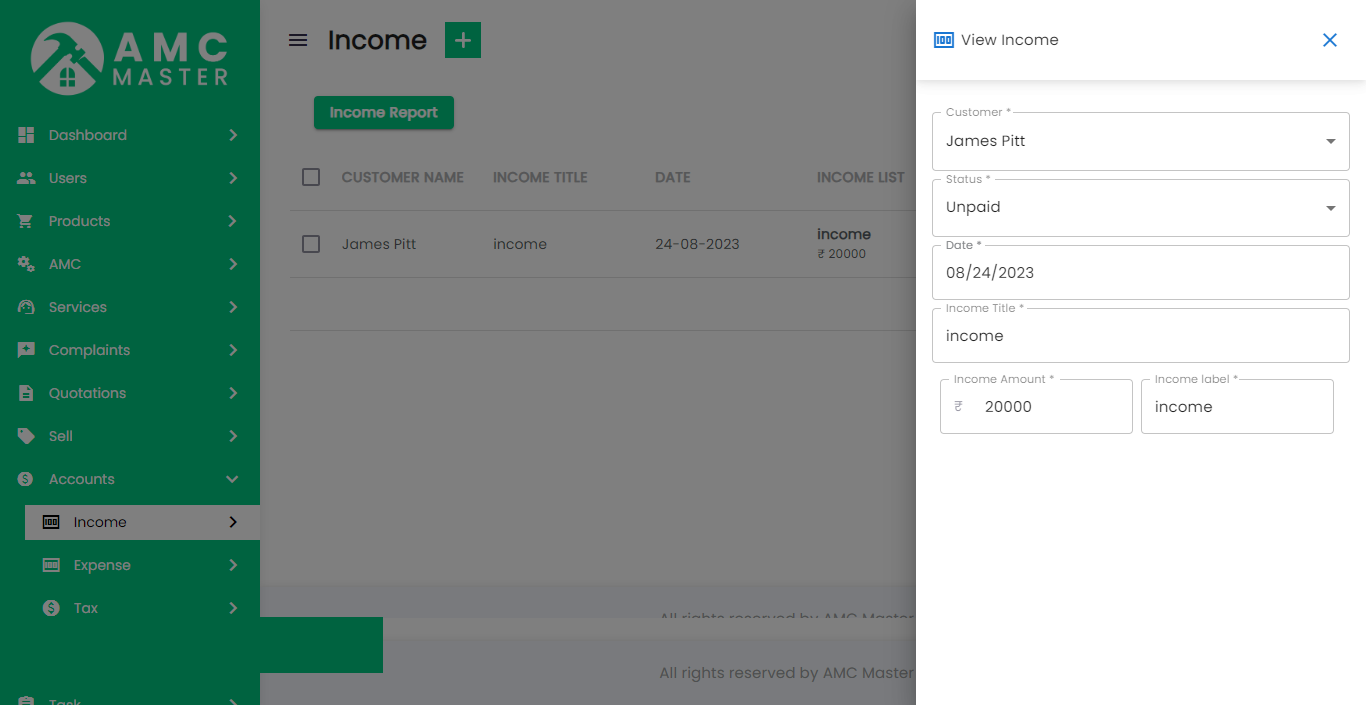The height and width of the screenshot is (706, 1366).
Task: Click the Dashboard grid icon in sidebar
Action: pyautogui.click(x=26, y=135)
